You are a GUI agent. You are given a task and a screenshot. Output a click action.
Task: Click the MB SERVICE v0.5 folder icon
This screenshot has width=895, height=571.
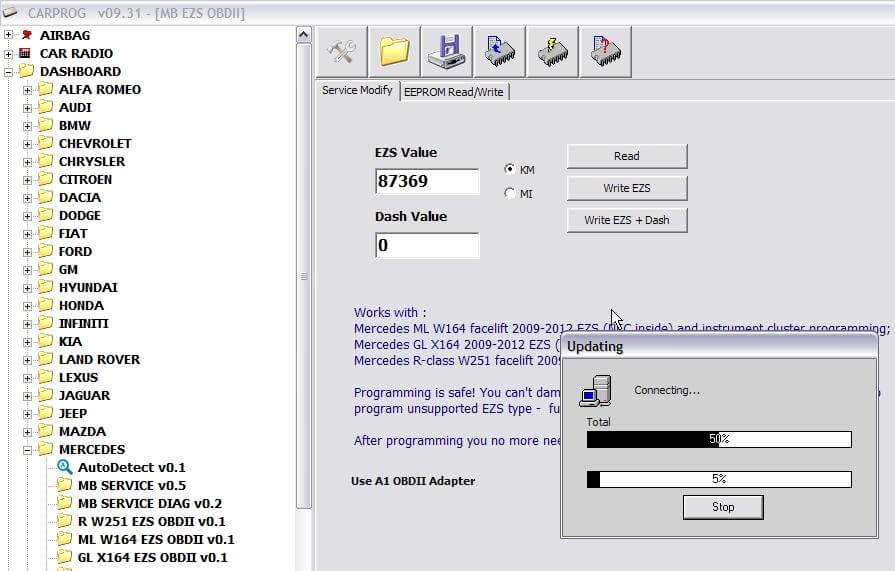(64, 485)
